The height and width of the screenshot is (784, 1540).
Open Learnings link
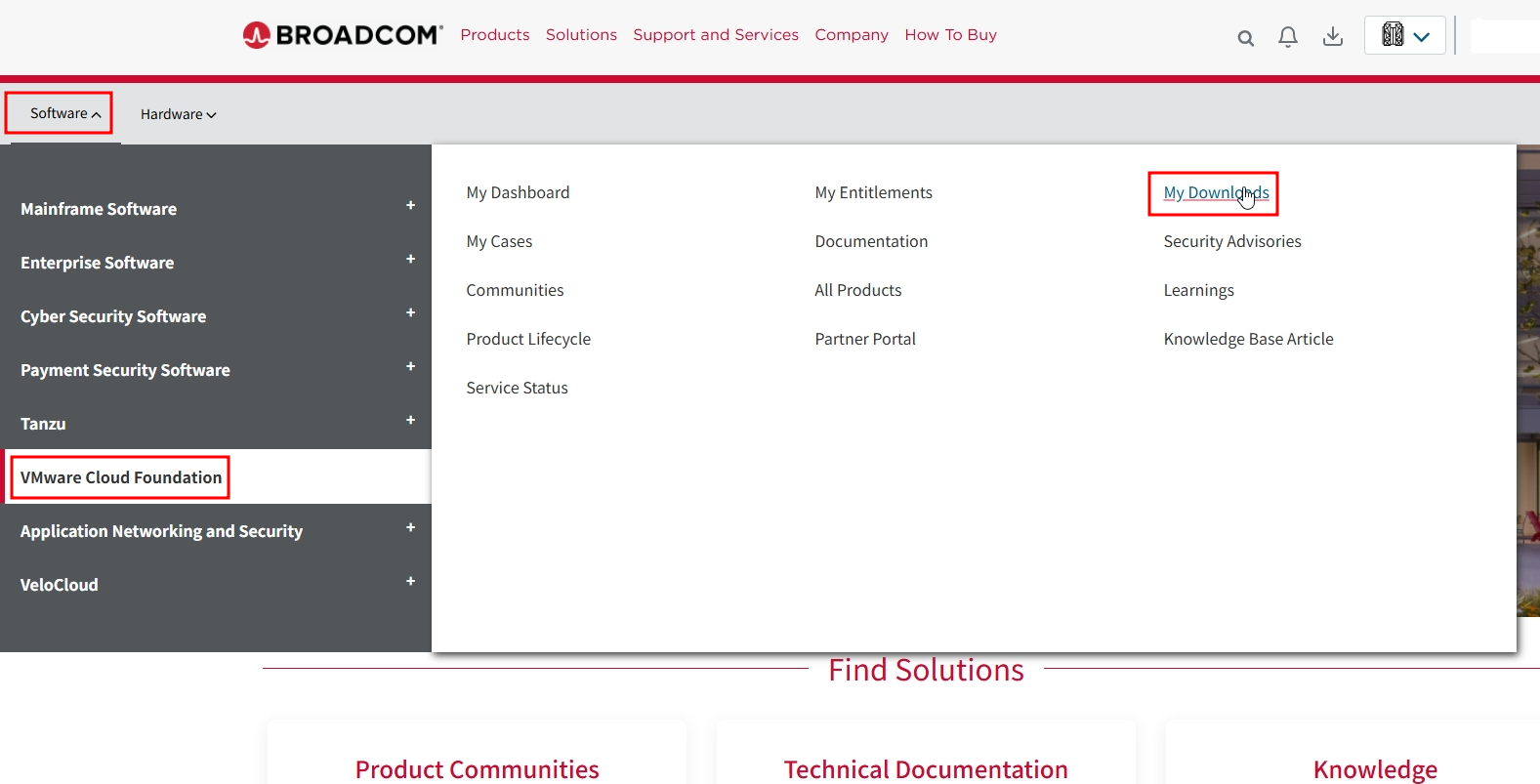1198,290
